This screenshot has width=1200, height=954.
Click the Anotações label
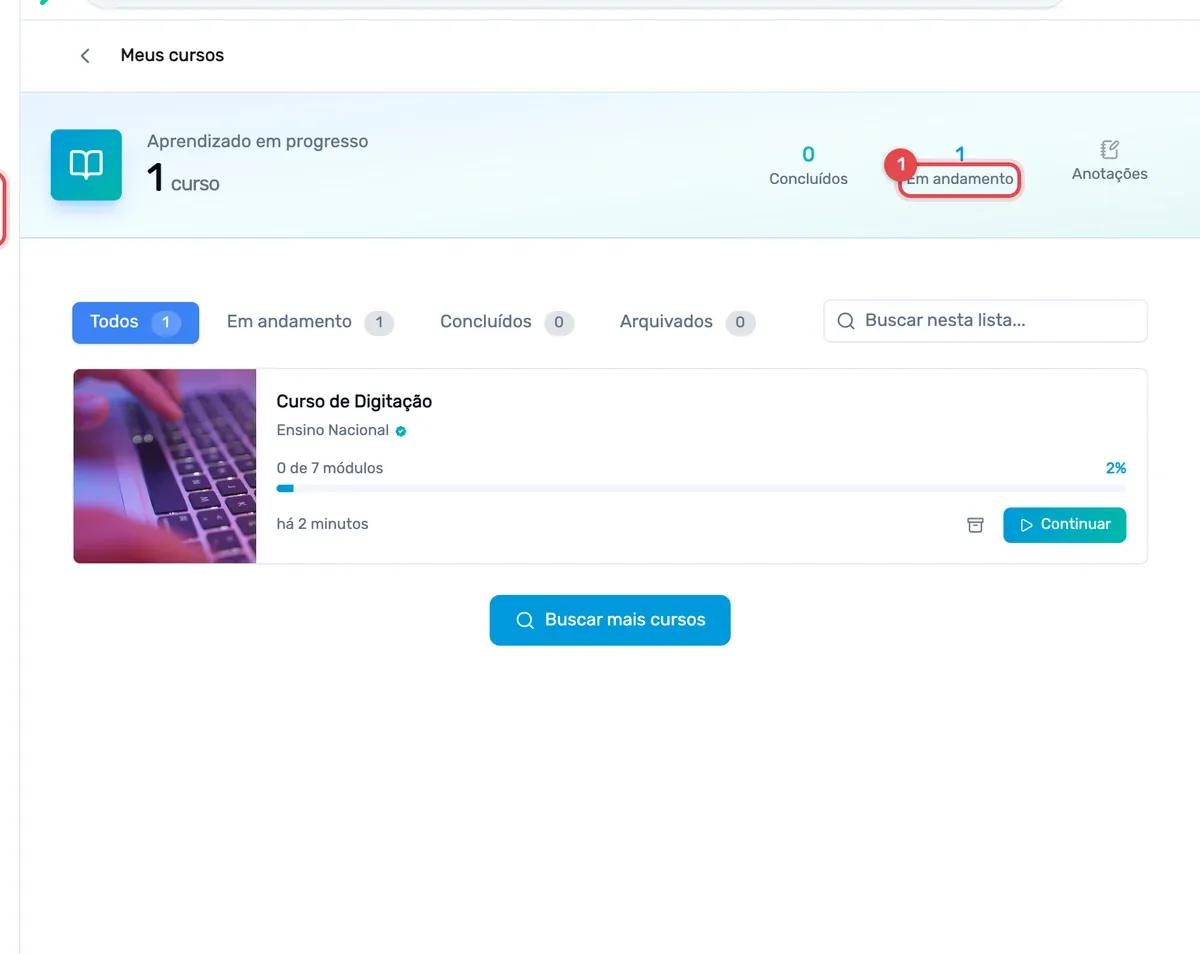click(x=1110, y=174)
